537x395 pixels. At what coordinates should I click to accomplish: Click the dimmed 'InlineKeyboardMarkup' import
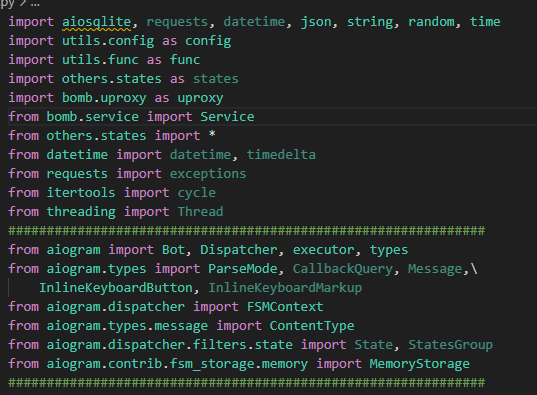click(285, 288)
